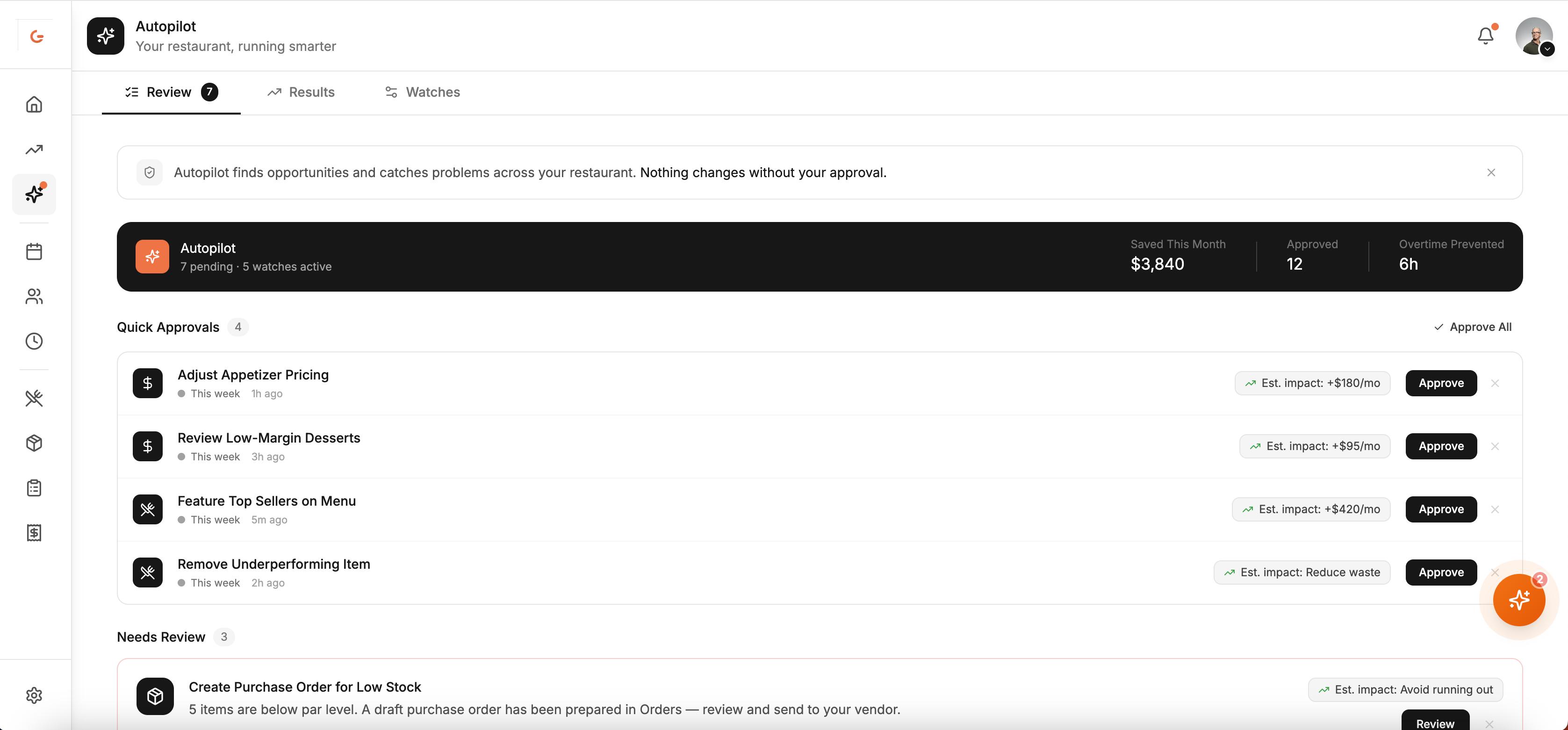Dismiss the Autopilot info banner
Screen dimensions: 1568x730
1491,173
